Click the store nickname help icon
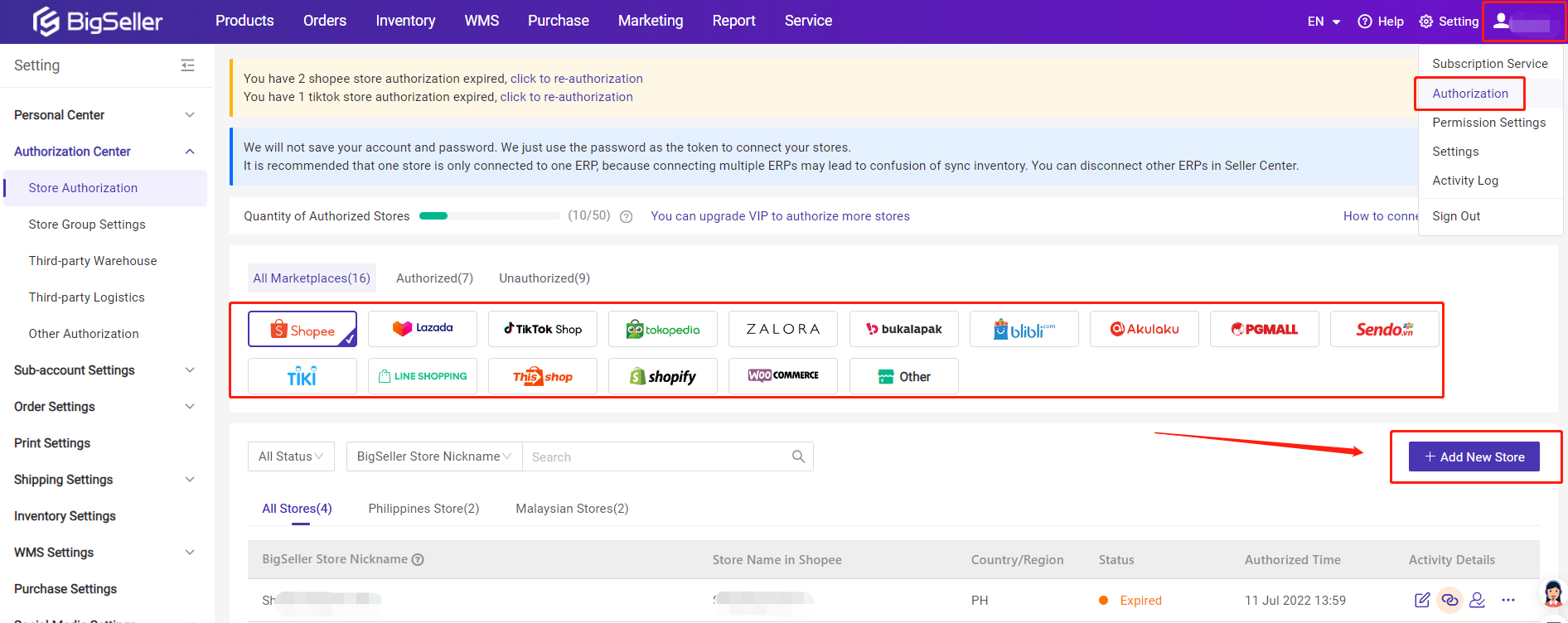Screen dimensions: 1568x623 (418, 559)
